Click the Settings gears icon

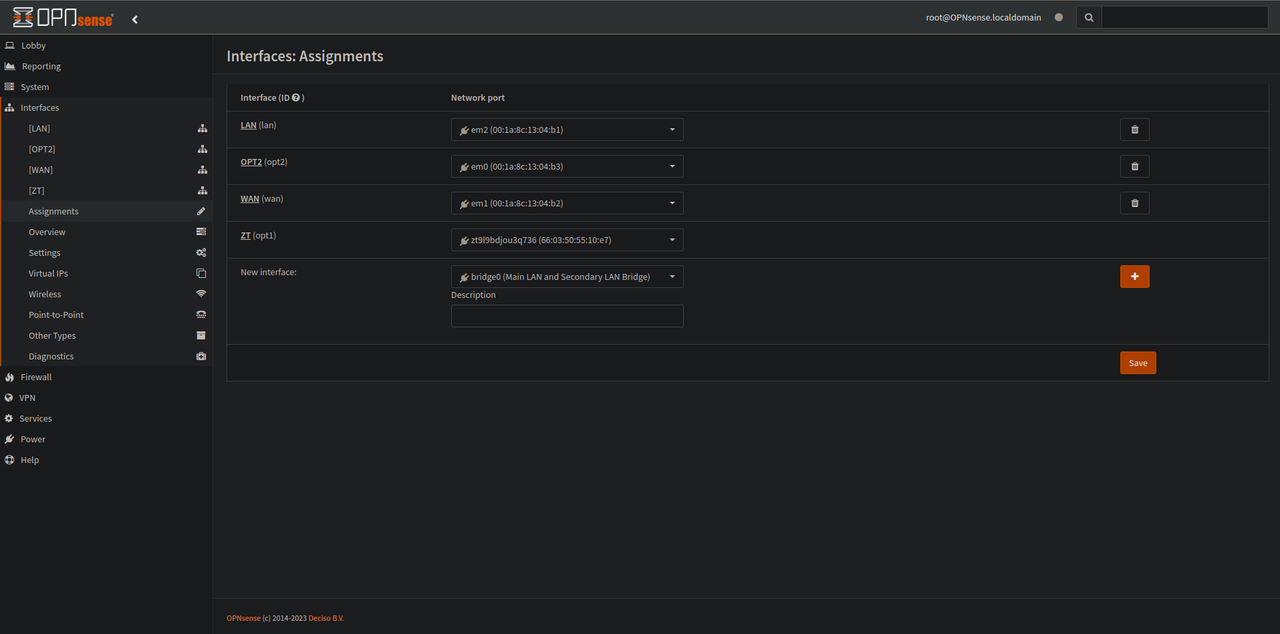[202, 253]
